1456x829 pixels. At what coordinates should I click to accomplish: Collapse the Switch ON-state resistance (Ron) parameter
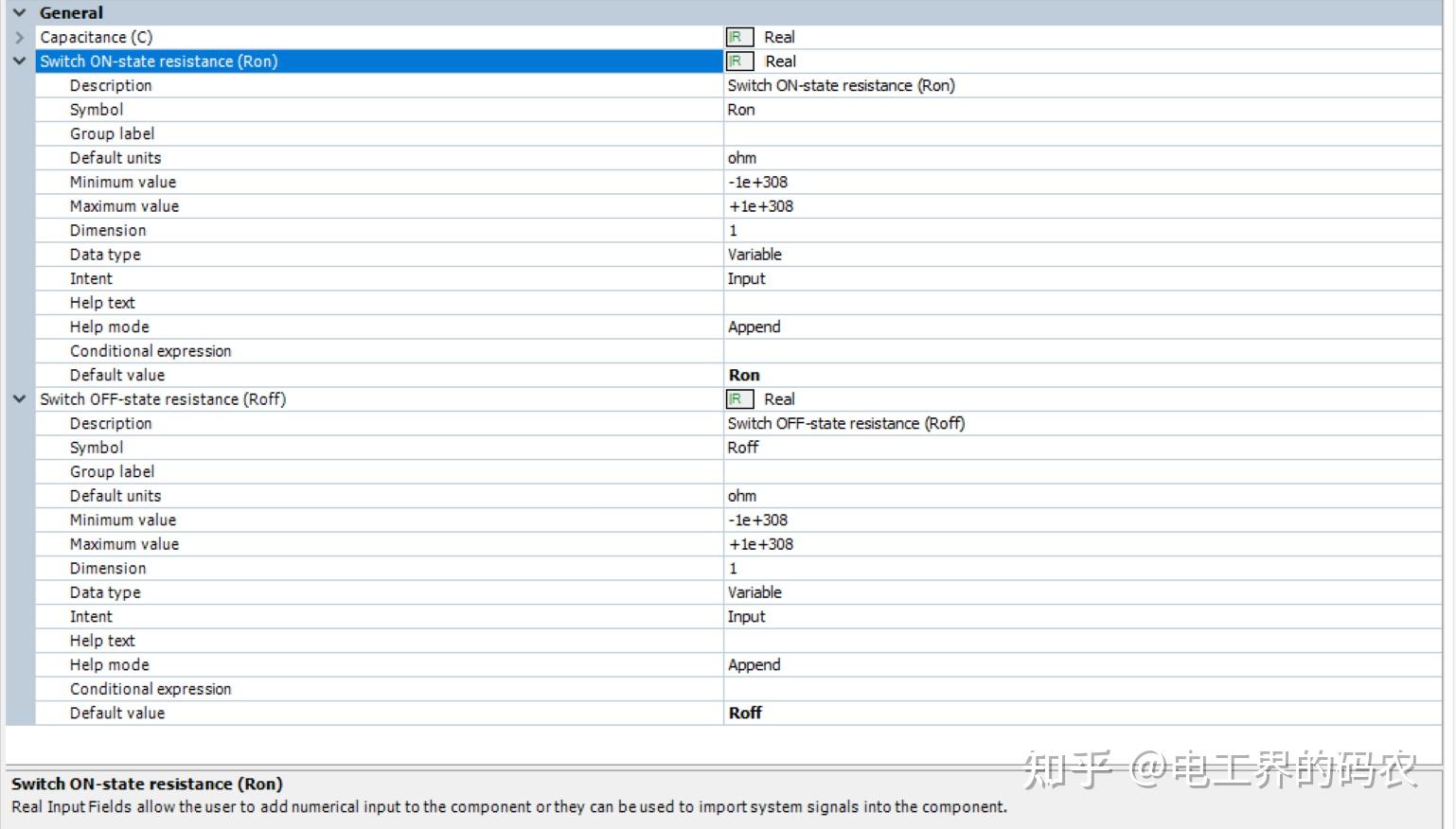(x=19, y=61)
